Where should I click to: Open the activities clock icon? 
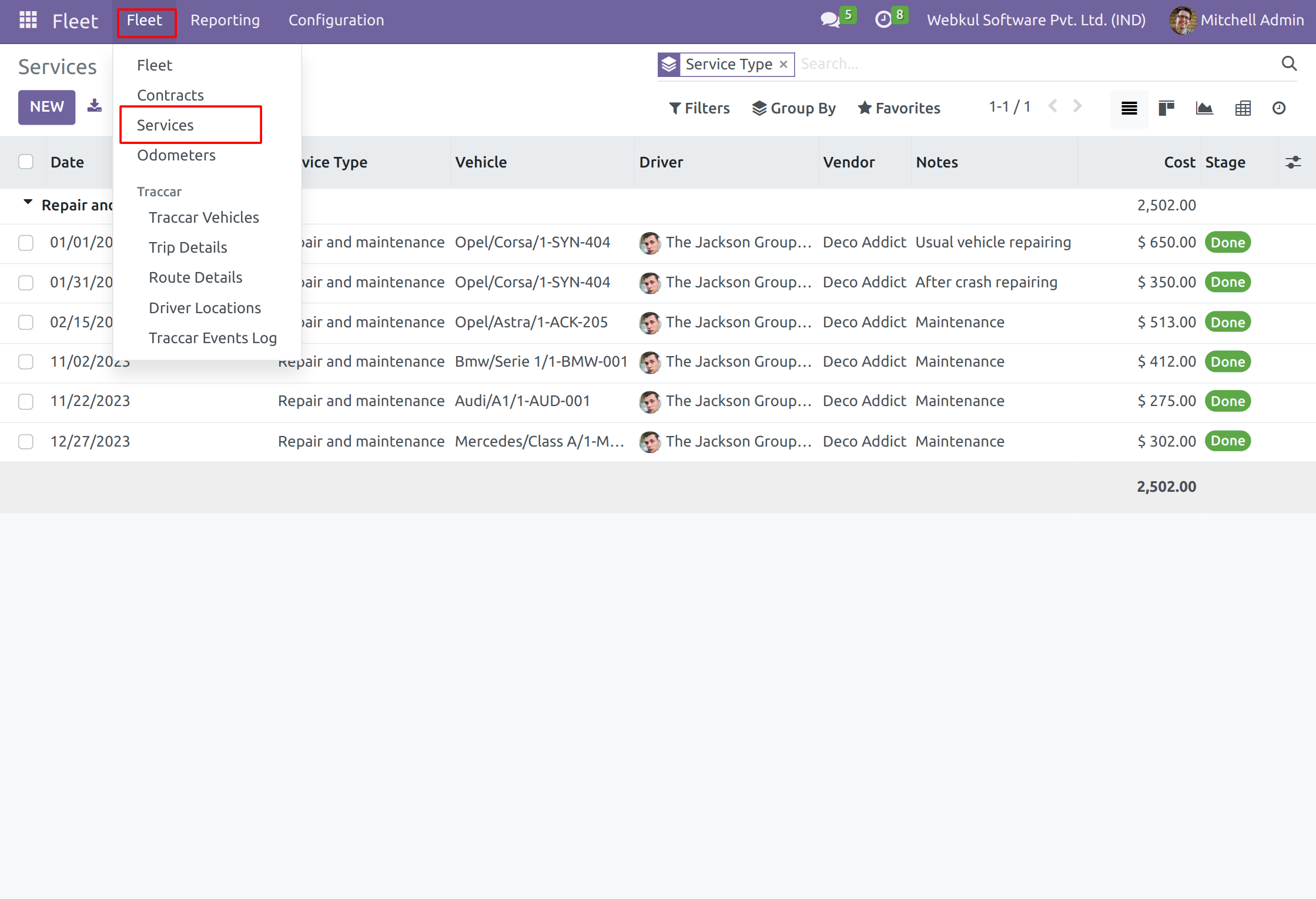tap(883, 20)
